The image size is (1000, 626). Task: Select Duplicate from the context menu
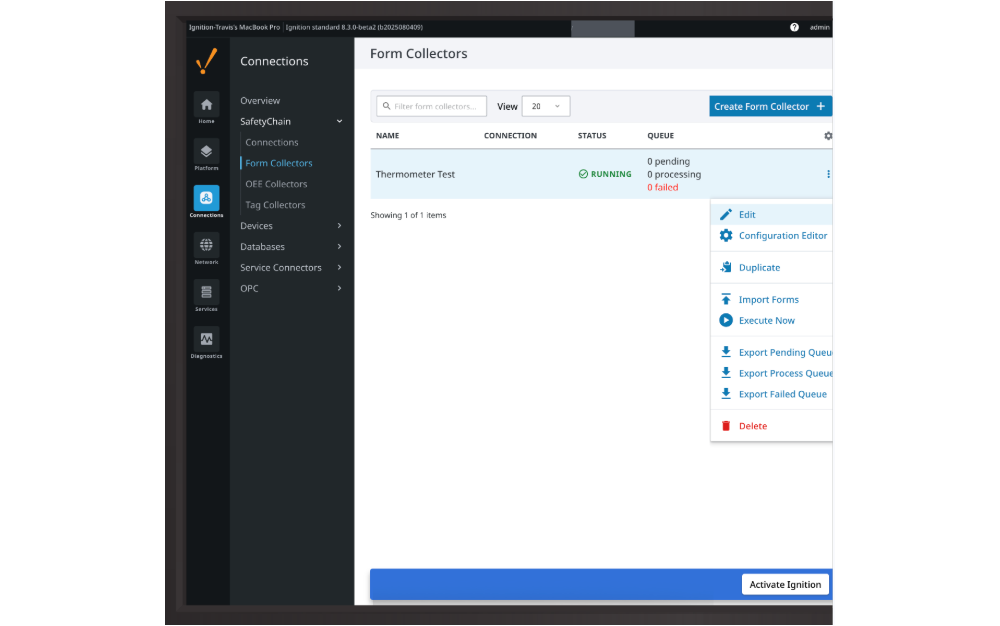click(772, 268)
